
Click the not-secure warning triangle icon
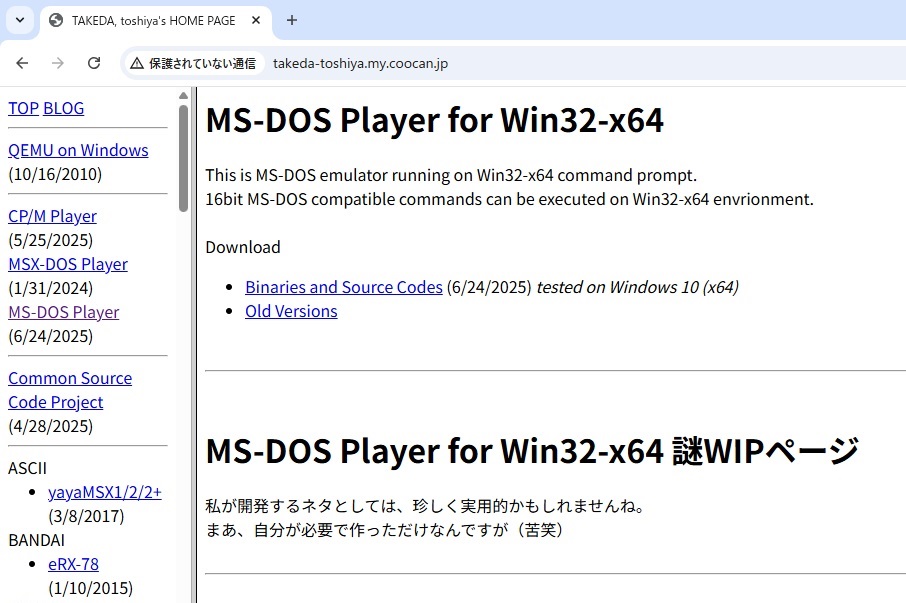(x=137, y=64)
